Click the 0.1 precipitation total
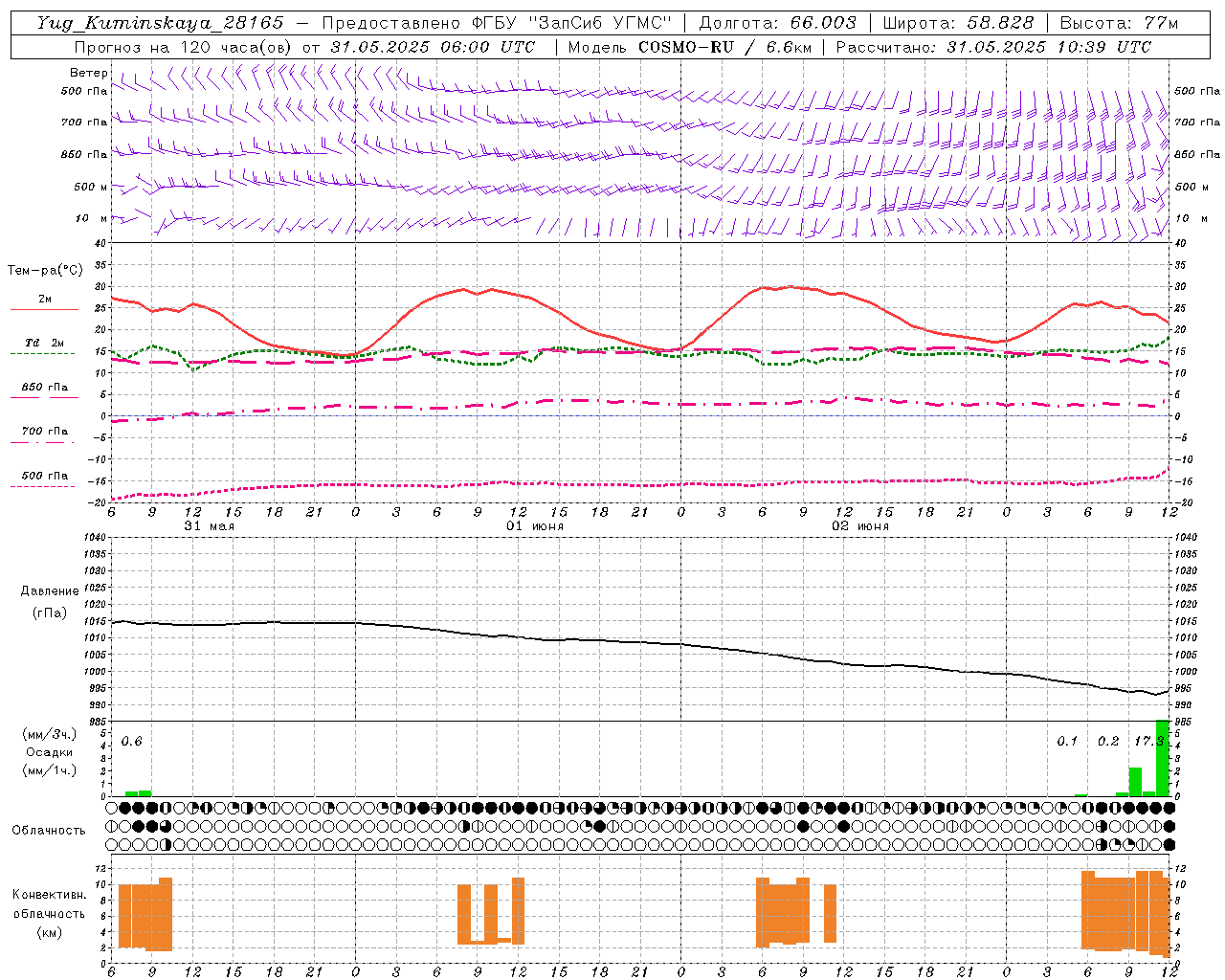The image size is (1225, 980). coord(1067,742)
